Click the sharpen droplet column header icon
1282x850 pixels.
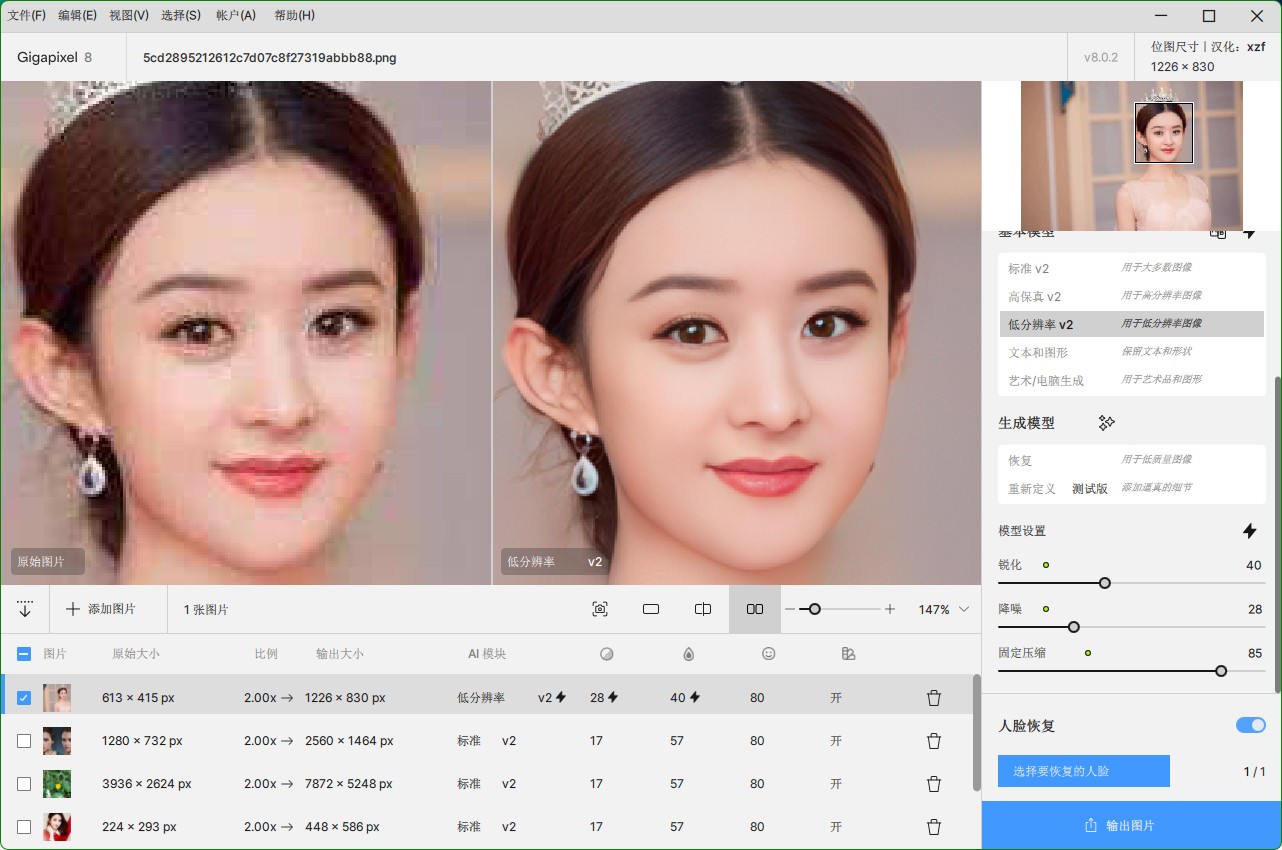click(x=688, y=654)
